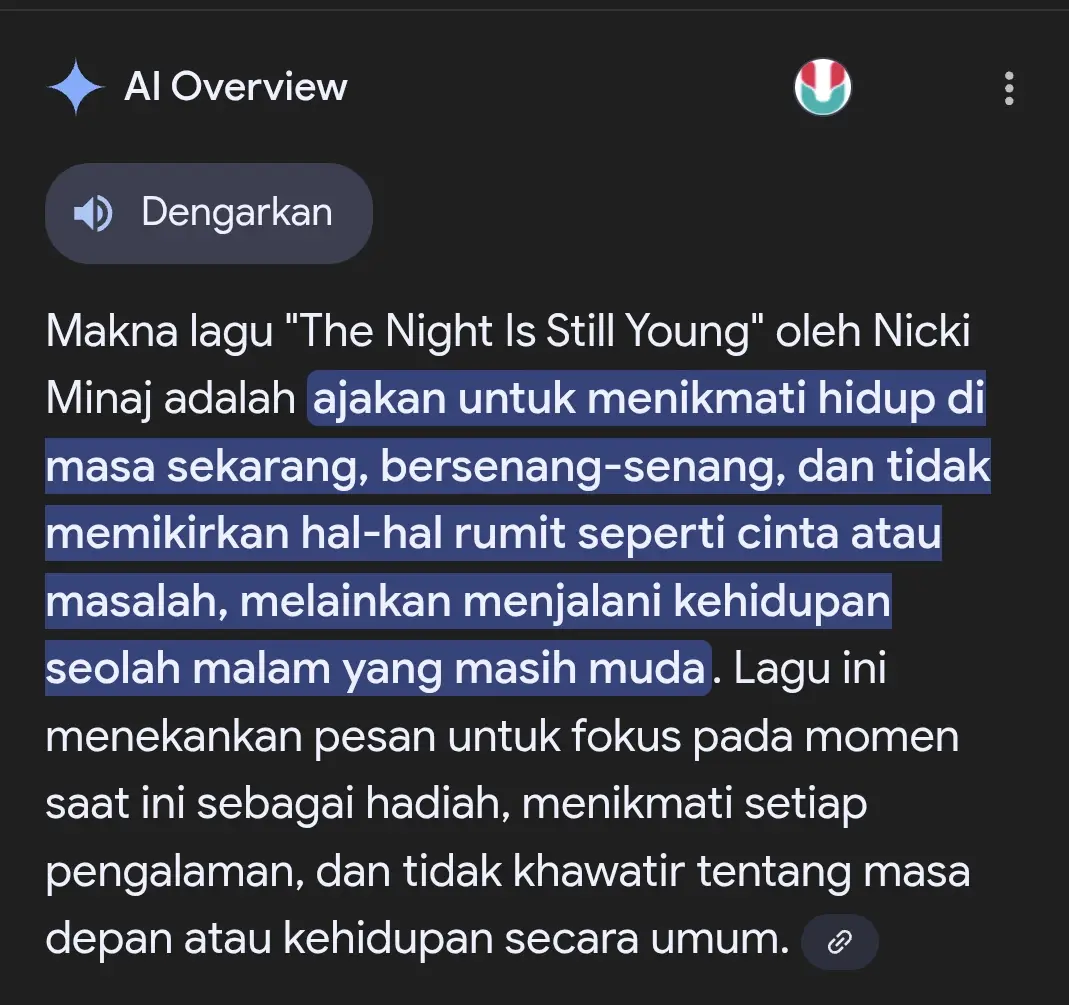The width and height of the screenshot is (1069, 1005).
Task: Click the round red and teal badge icon
Action: 822,87
